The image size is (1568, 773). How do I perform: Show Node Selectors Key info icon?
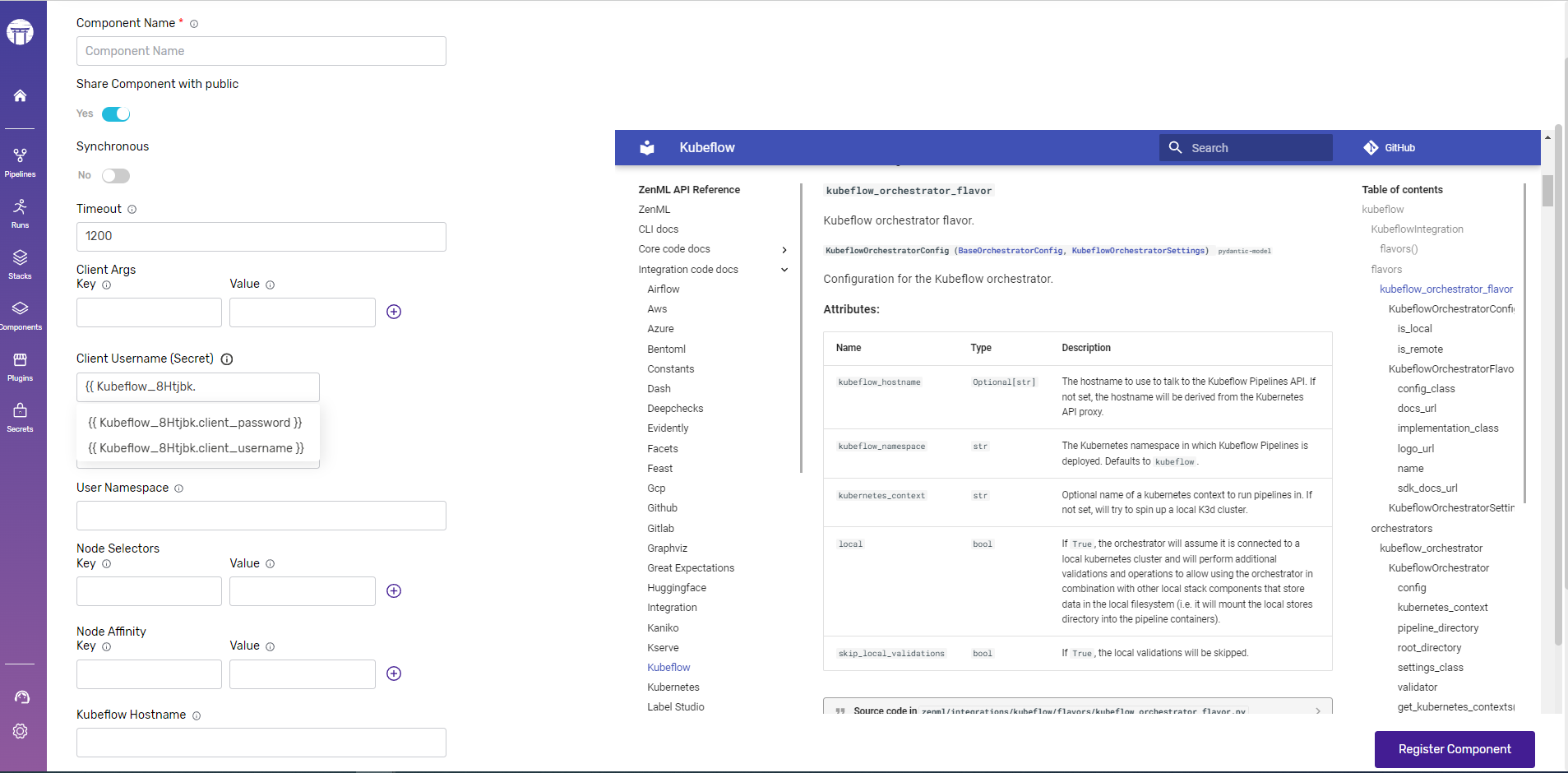(x=106, y=564)
